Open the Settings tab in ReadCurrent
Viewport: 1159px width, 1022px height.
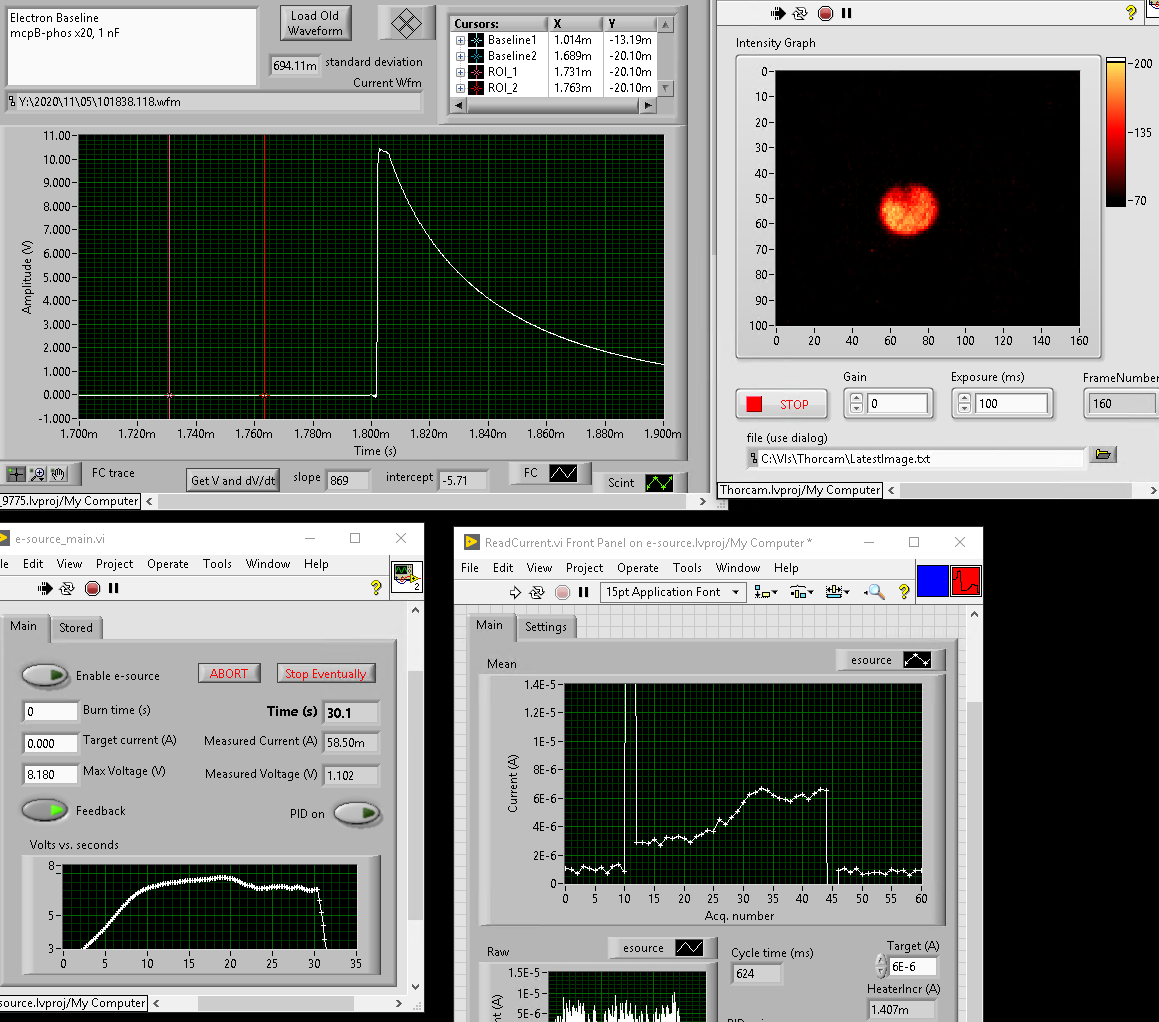[x=546, y=627]
